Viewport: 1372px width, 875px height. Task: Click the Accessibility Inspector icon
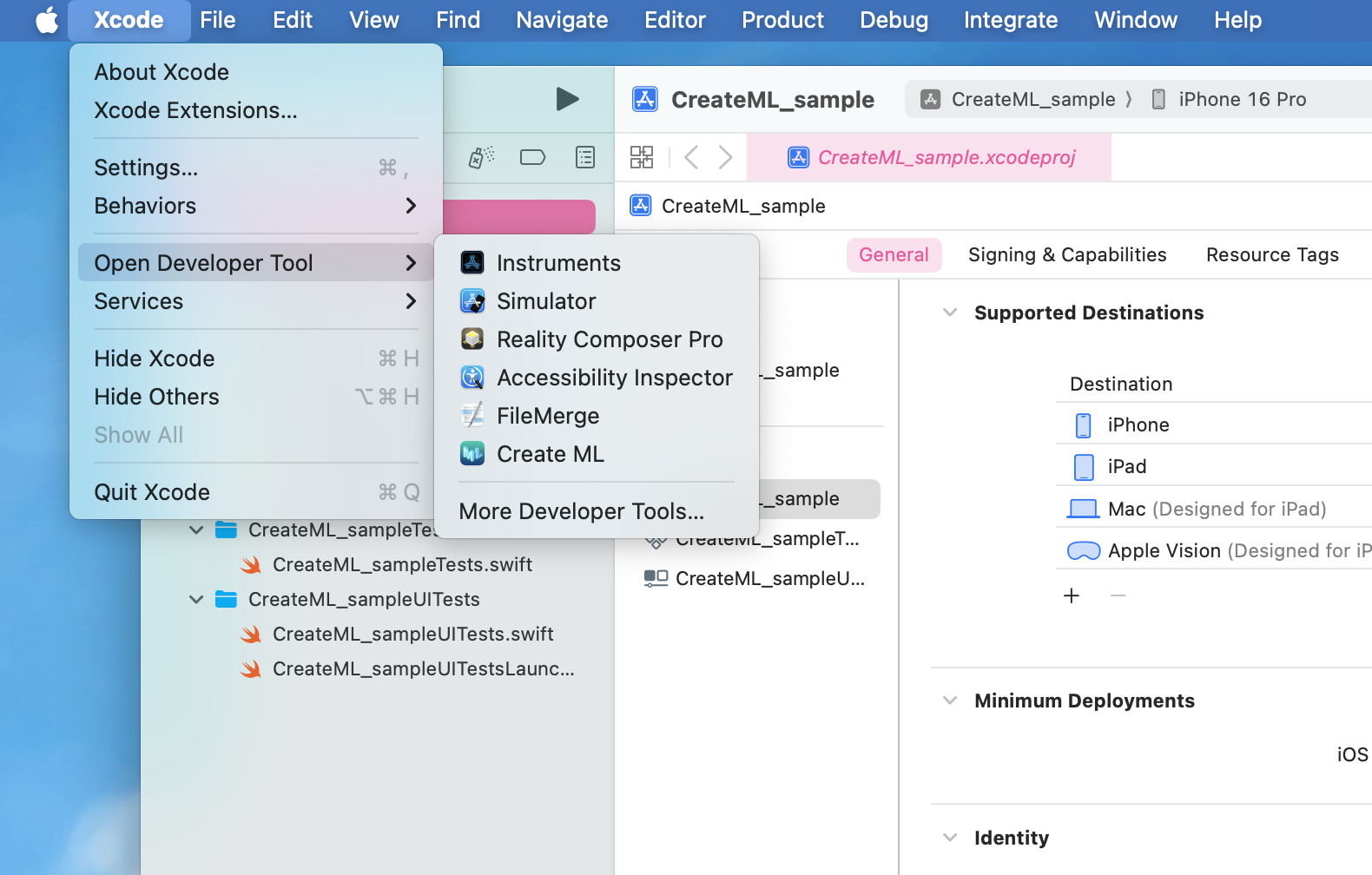click(x=472, y=377)
